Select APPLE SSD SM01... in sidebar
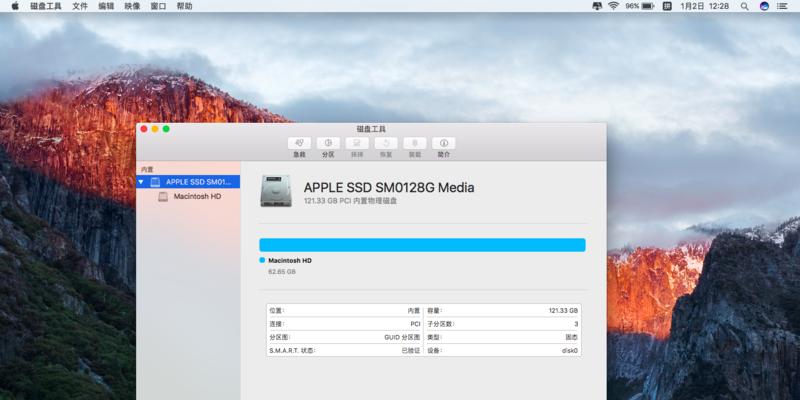 pyautogui.click(x=188, y=182)
